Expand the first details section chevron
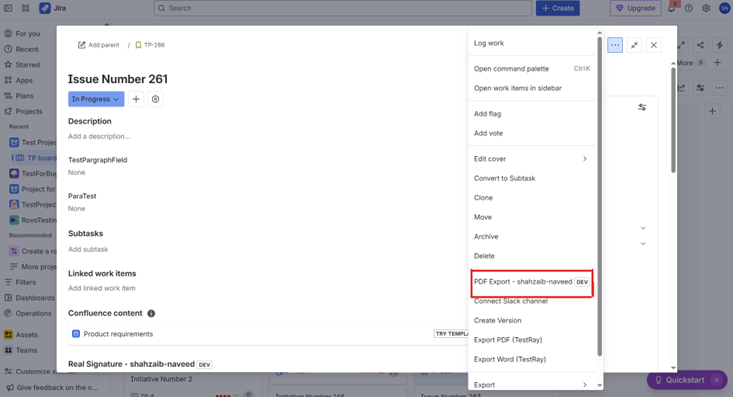733x397 pixels. click(643, 228)
